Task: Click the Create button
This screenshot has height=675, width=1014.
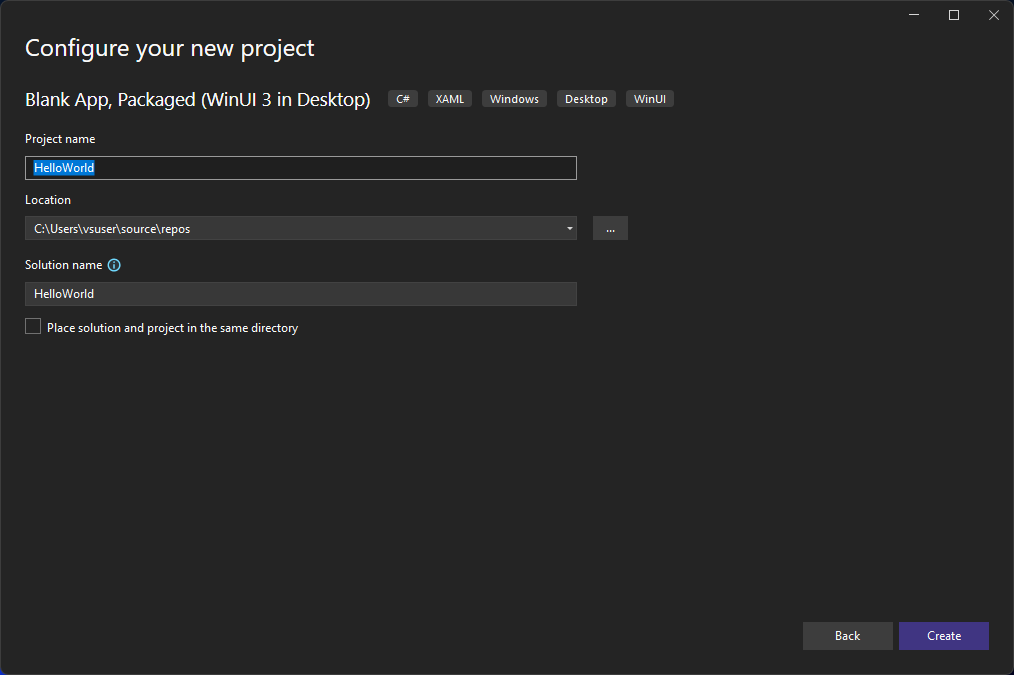Action: [942, 635]
